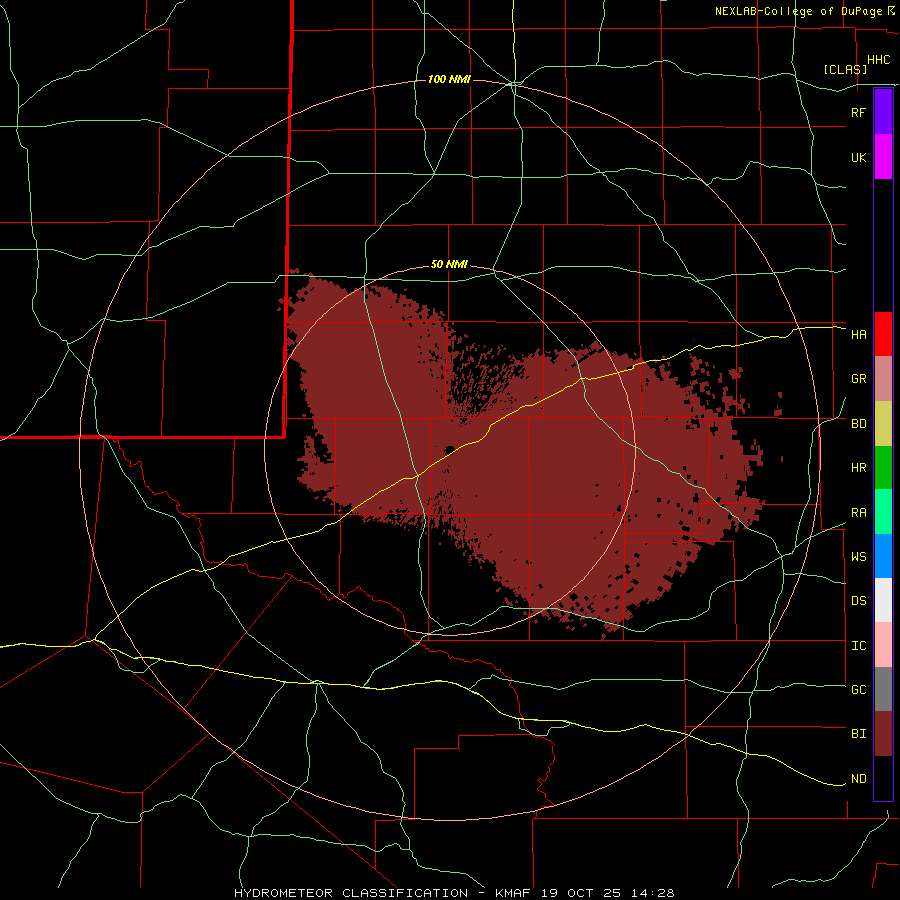
Task: Click the WS blue legend swatch
Action: tap(883, 556)
